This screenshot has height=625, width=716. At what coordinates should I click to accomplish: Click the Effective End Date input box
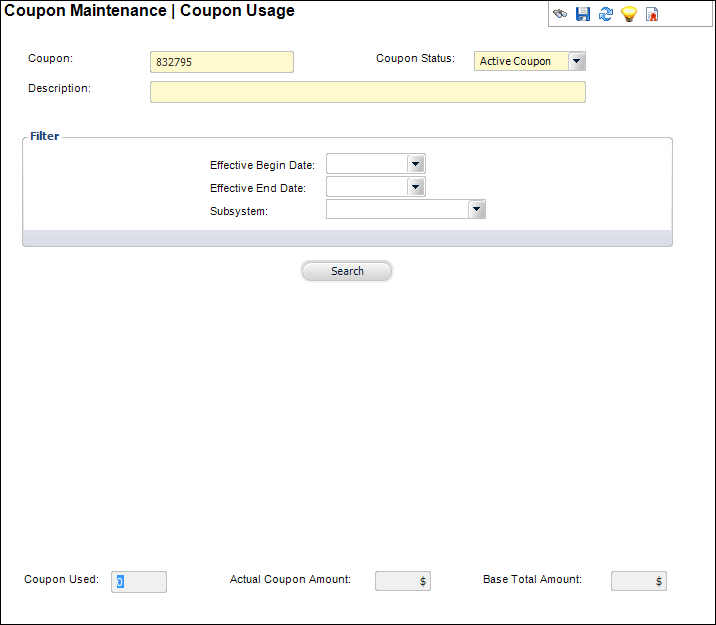pos(367,187)
